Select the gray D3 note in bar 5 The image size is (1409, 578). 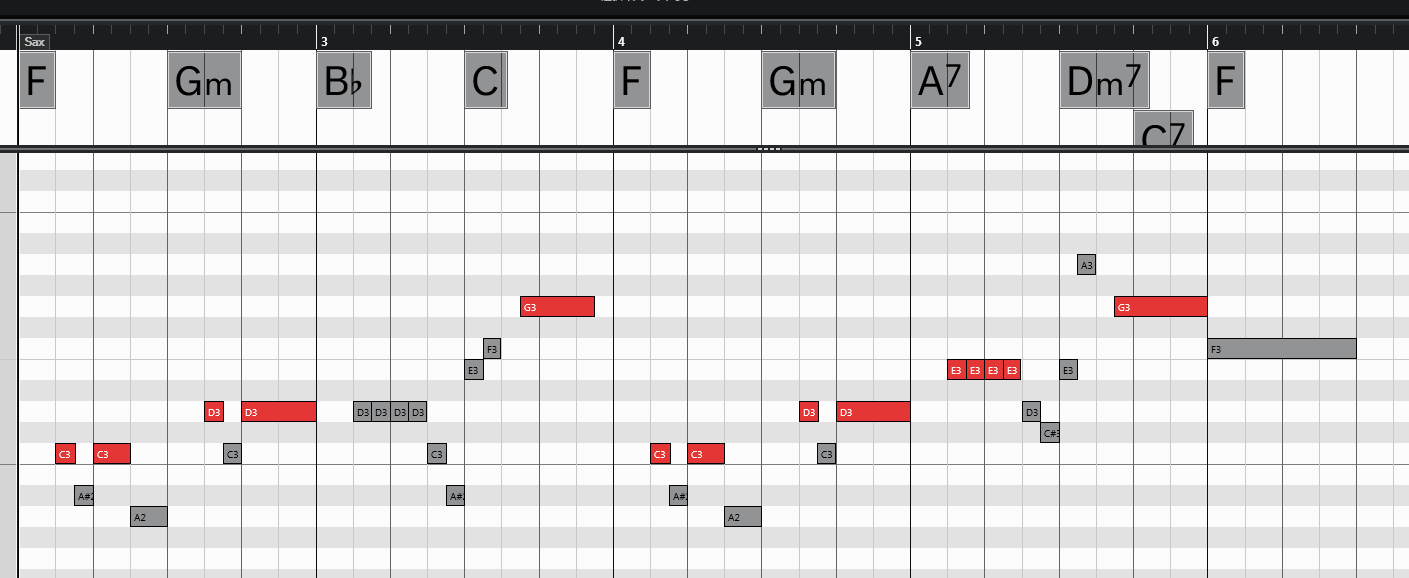pyautogui.click(x=1031, y=412)
